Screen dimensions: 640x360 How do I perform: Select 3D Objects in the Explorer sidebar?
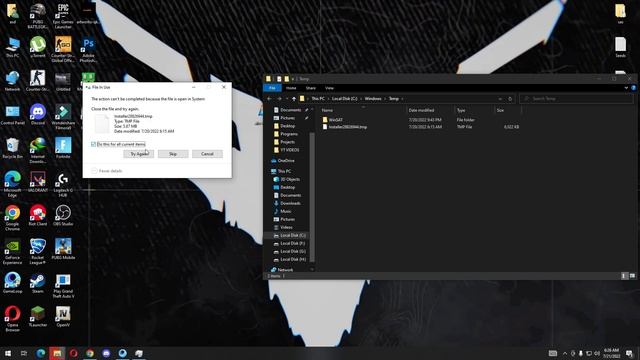click(289, 179)
